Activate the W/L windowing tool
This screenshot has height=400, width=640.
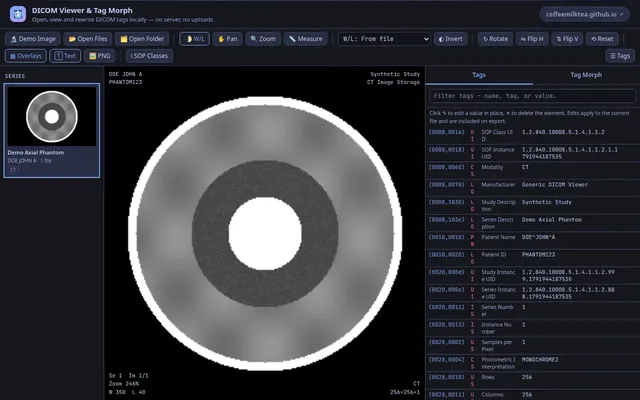(x=195, y=39)
